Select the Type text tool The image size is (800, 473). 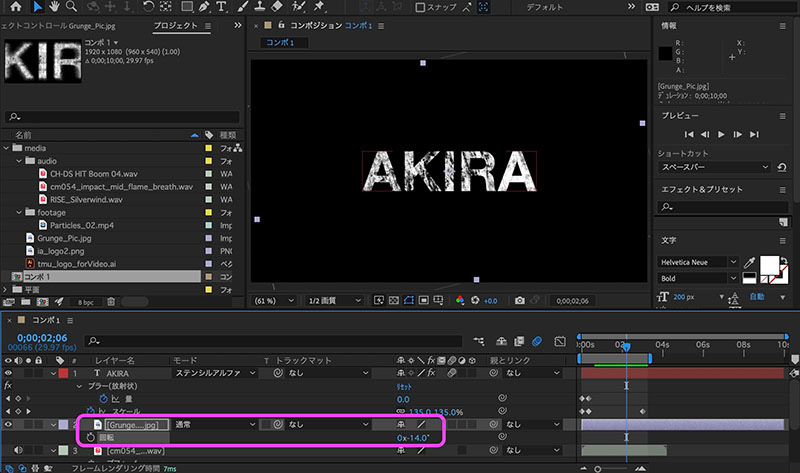click(221, 7)
